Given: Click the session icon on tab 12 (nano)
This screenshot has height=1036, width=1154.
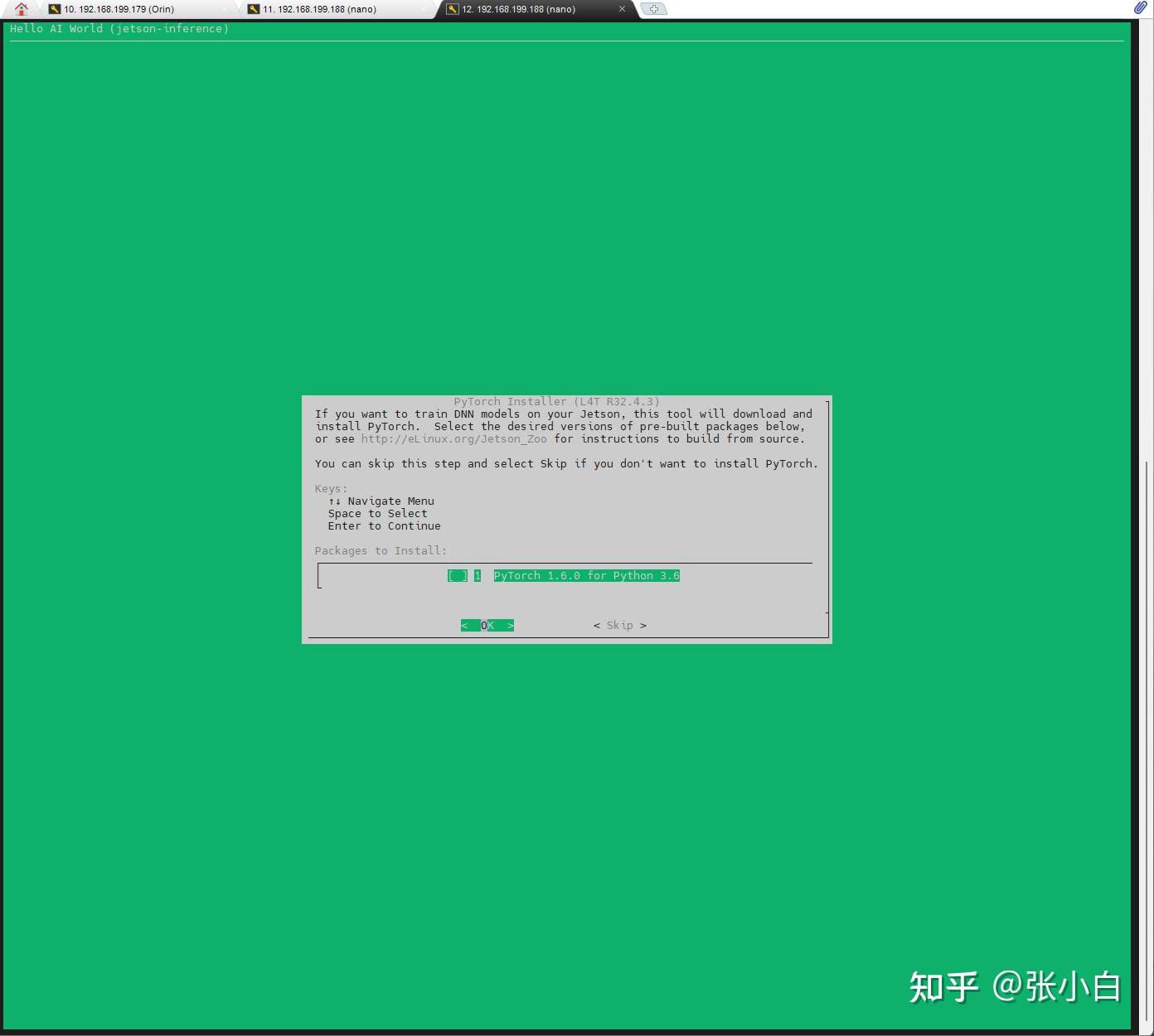Looking at the screenshot, I should pyautogui.click(x=453, y=9).
